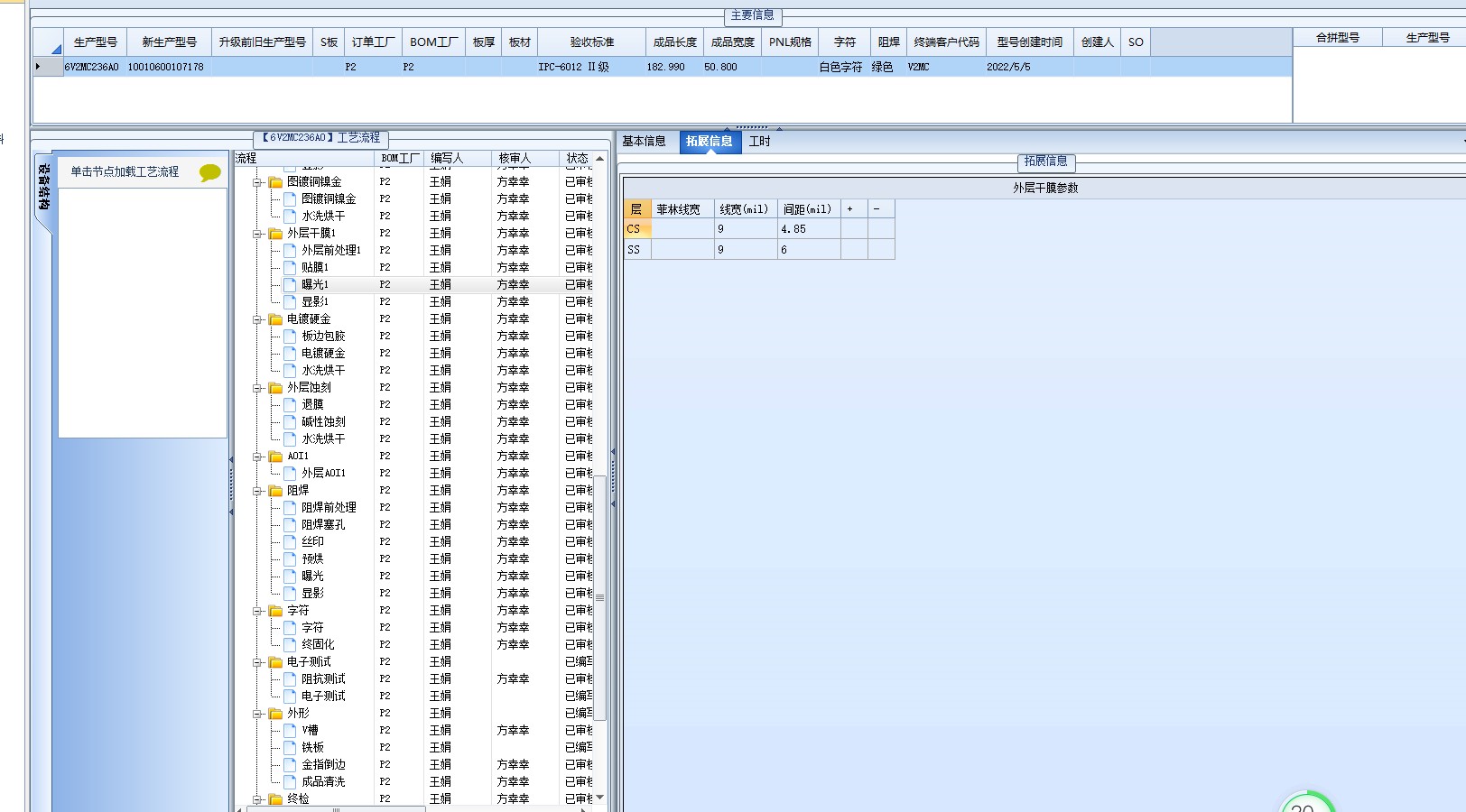Open the 工时 tab

[760, 142]
